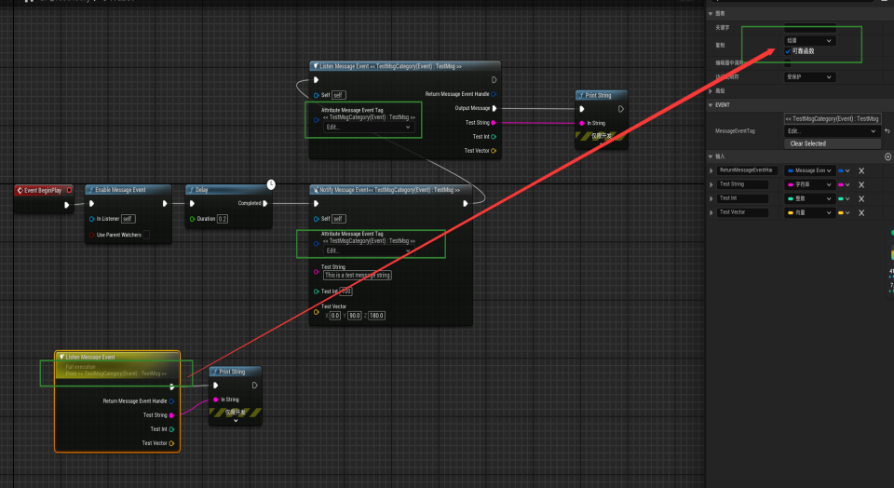This screenshot has height=488, width=894.
Task: Click Test Vector output pin on blue Listen node
Action: (x=494, y=151)
